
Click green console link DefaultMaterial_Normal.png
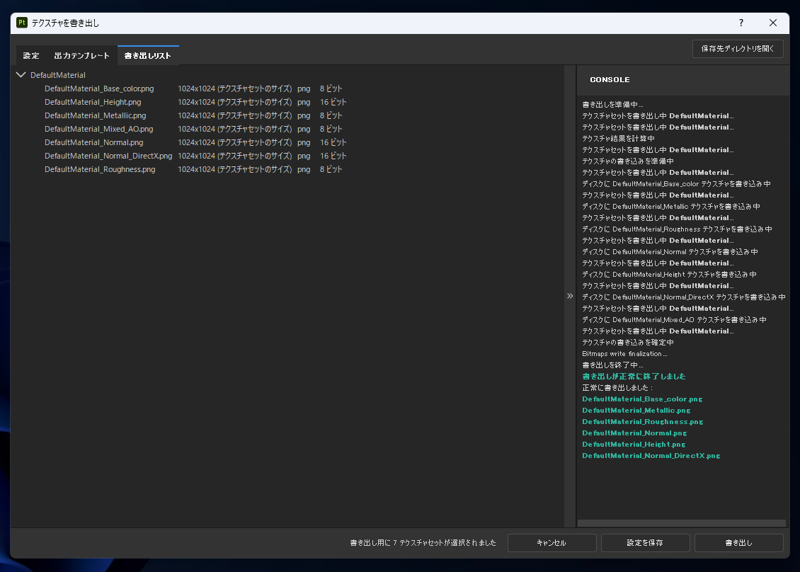click(x=635, y=433)
